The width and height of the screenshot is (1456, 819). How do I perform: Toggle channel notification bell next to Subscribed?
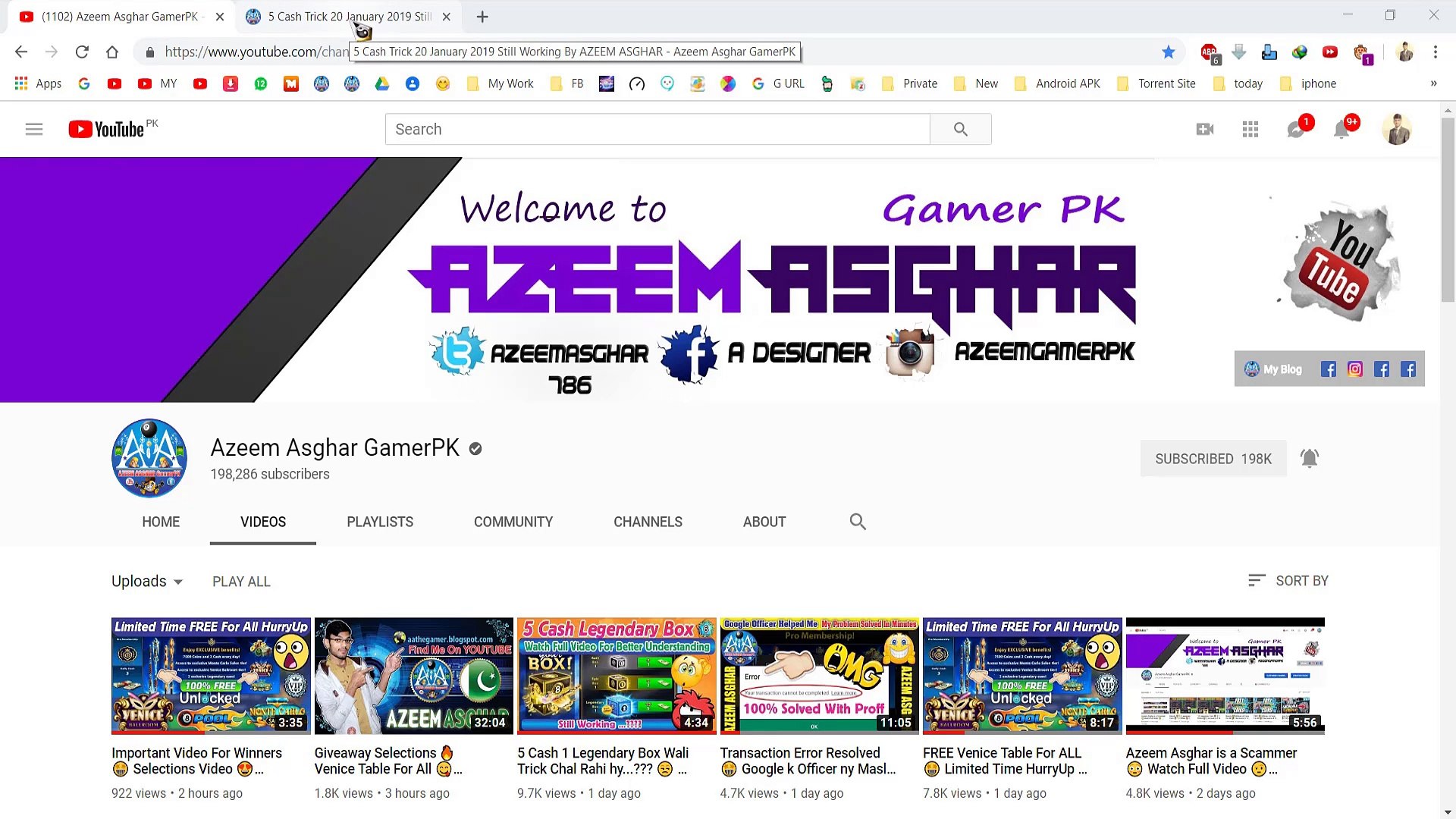pyautogui.click(x=1310, y=458)
